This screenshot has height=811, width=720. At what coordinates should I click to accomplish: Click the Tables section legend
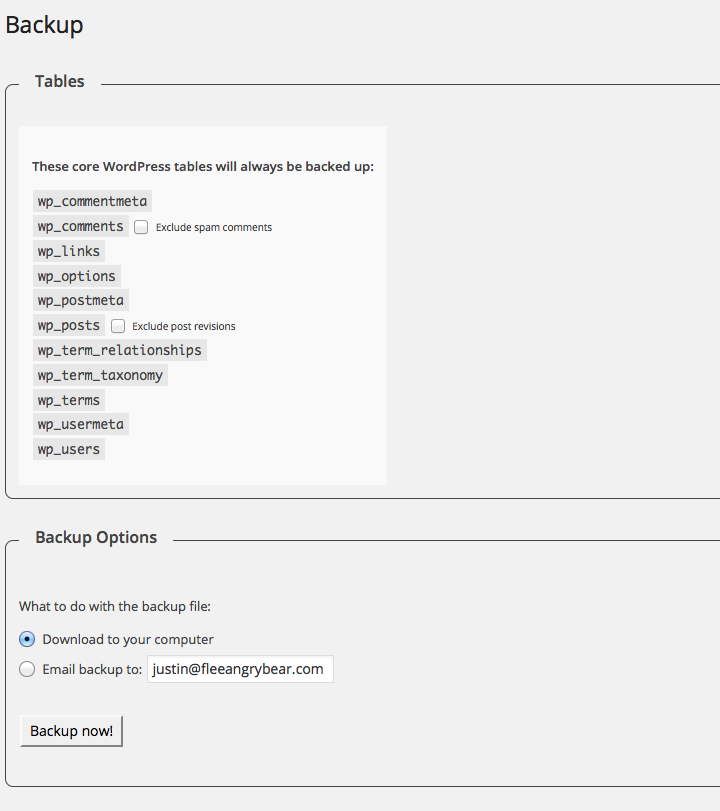click(60, 82)
